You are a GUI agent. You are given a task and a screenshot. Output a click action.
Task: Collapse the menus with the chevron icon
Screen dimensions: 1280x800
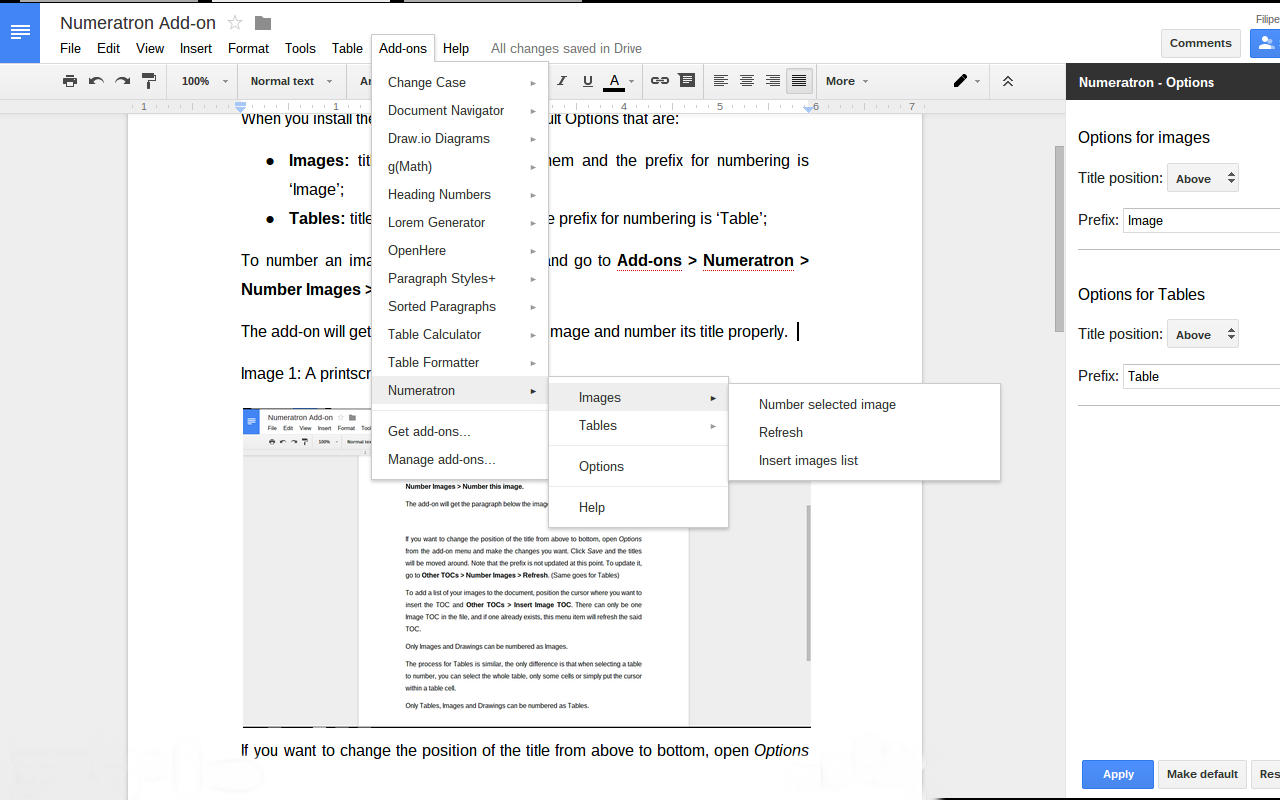click(x=1008, y=81)
